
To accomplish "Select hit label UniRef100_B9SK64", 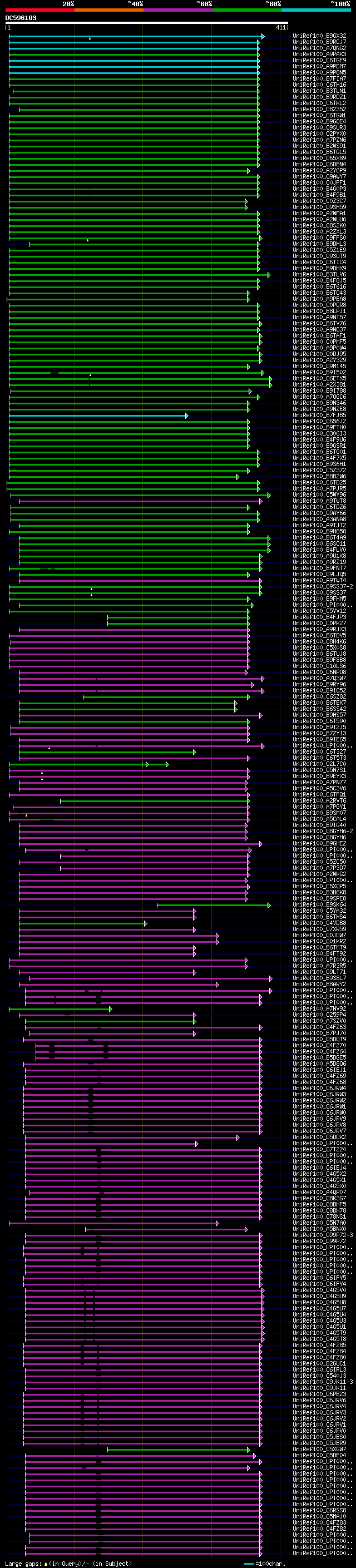I will pyautogui.click(x=319, y=905).
